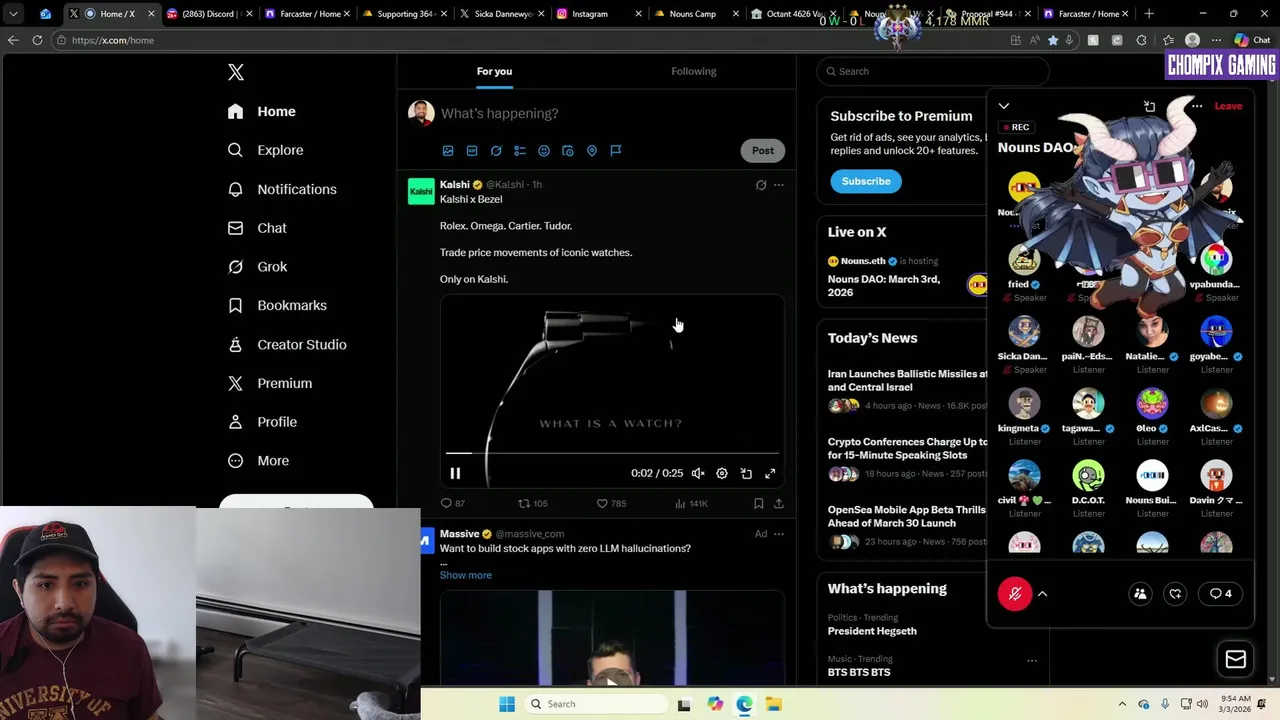The image size is (1280, 720).
Task: Open the President Hegseth trend
Action: point(872,631)
